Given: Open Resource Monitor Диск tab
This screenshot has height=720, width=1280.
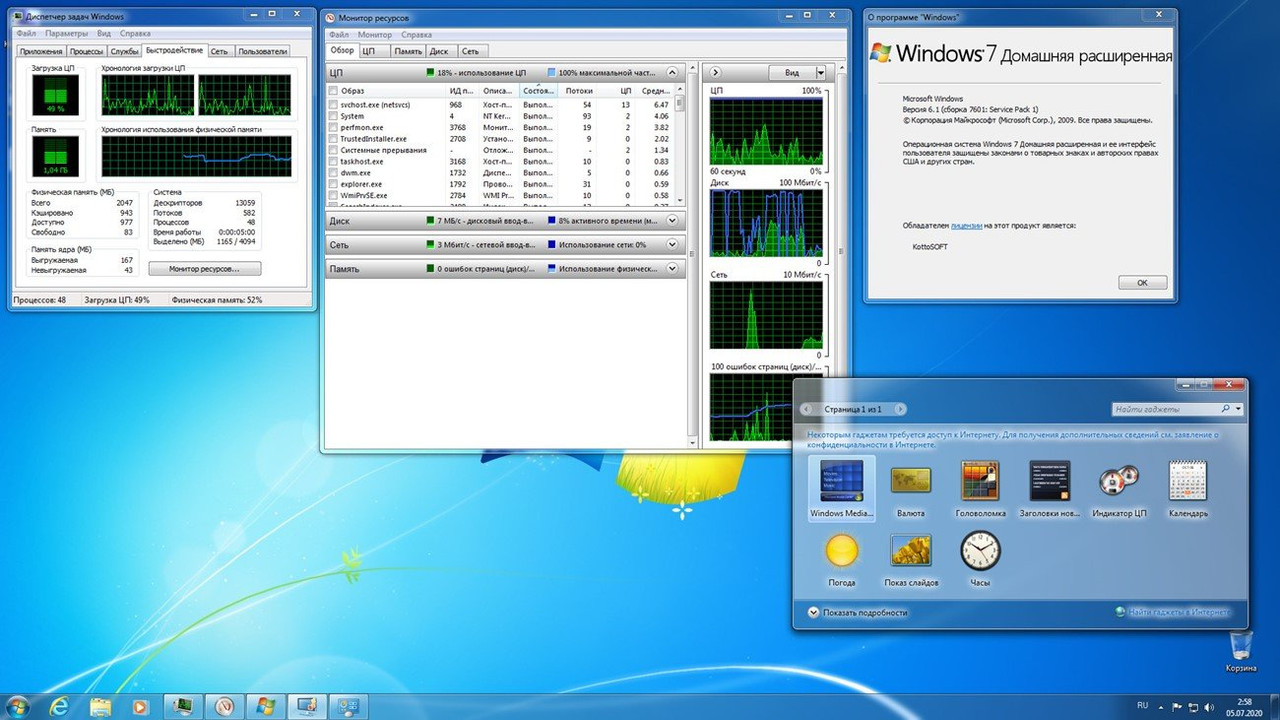Looking at the screenshot, I should click(x=439, y=51).
